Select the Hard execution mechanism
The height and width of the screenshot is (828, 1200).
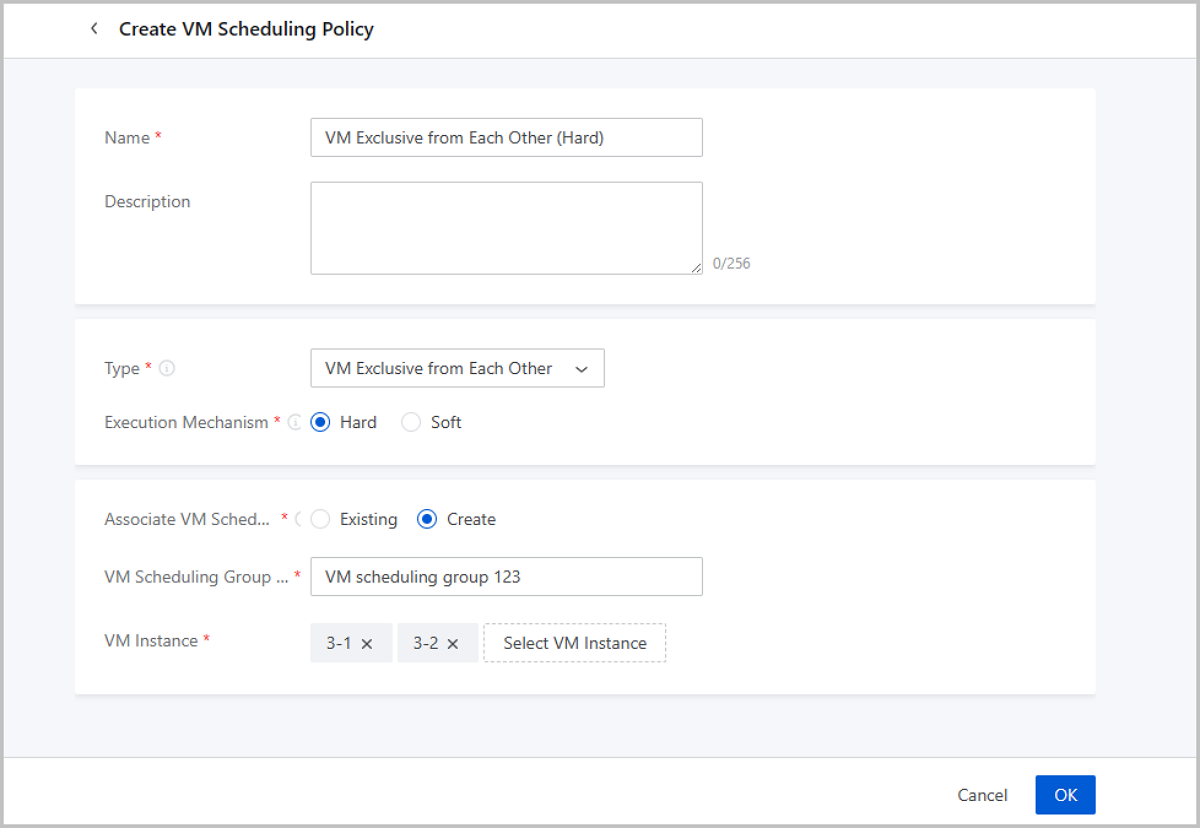tap(320, 422)
